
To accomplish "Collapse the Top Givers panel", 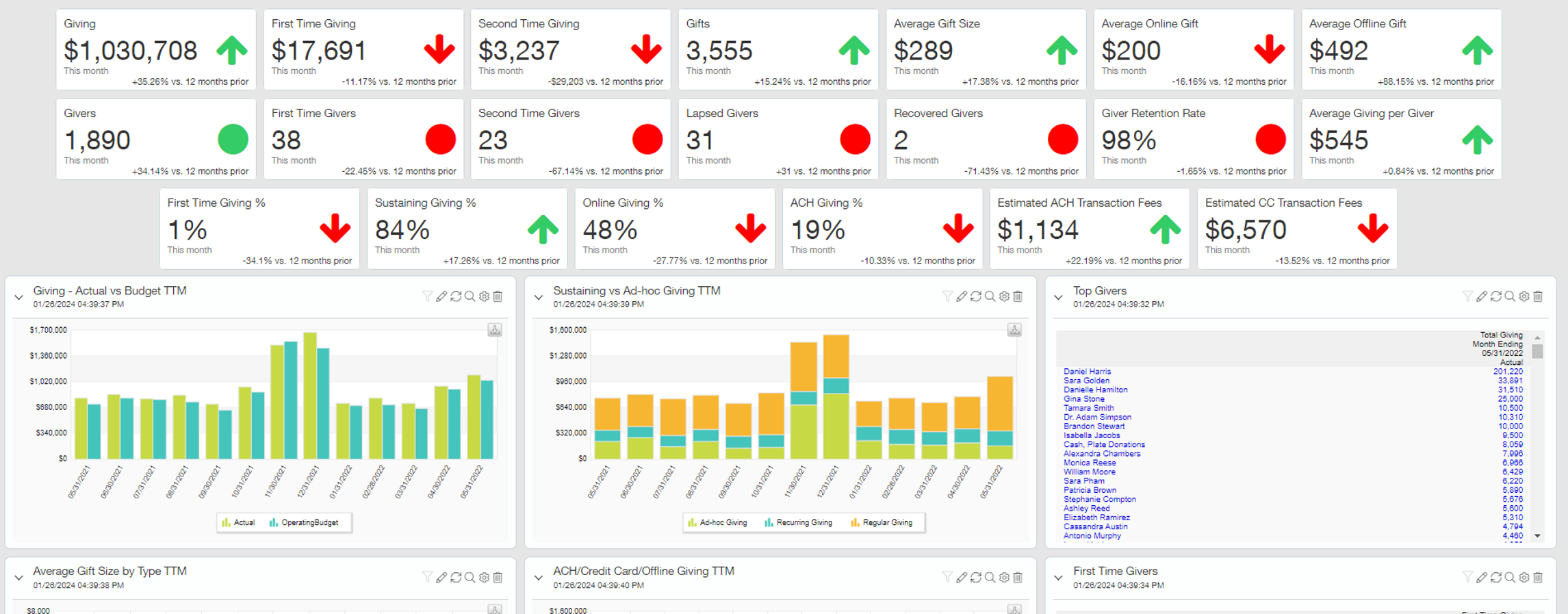I will coord(1059,298).
